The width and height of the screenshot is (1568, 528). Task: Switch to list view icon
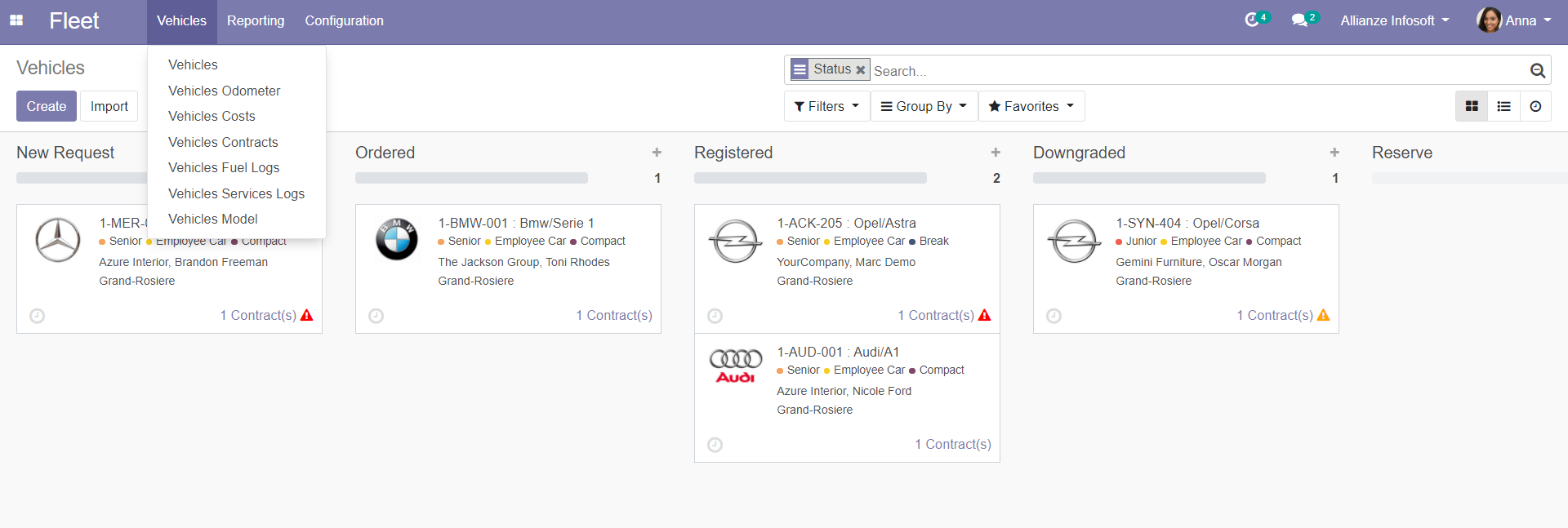[1503, 106]
